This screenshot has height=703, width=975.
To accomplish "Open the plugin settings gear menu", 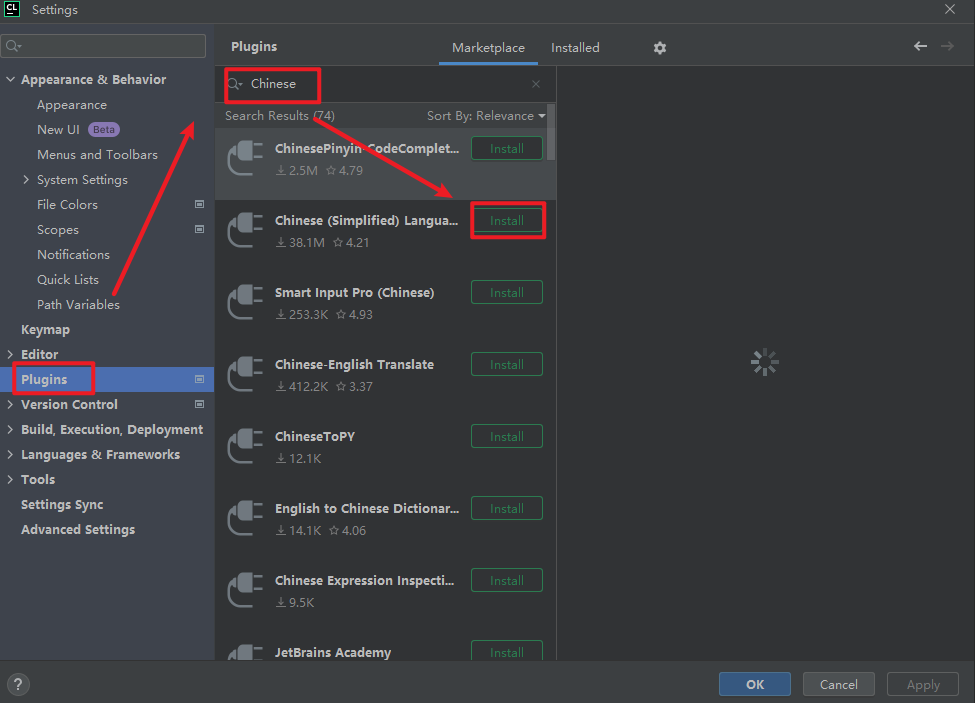I will pos(660,48).
